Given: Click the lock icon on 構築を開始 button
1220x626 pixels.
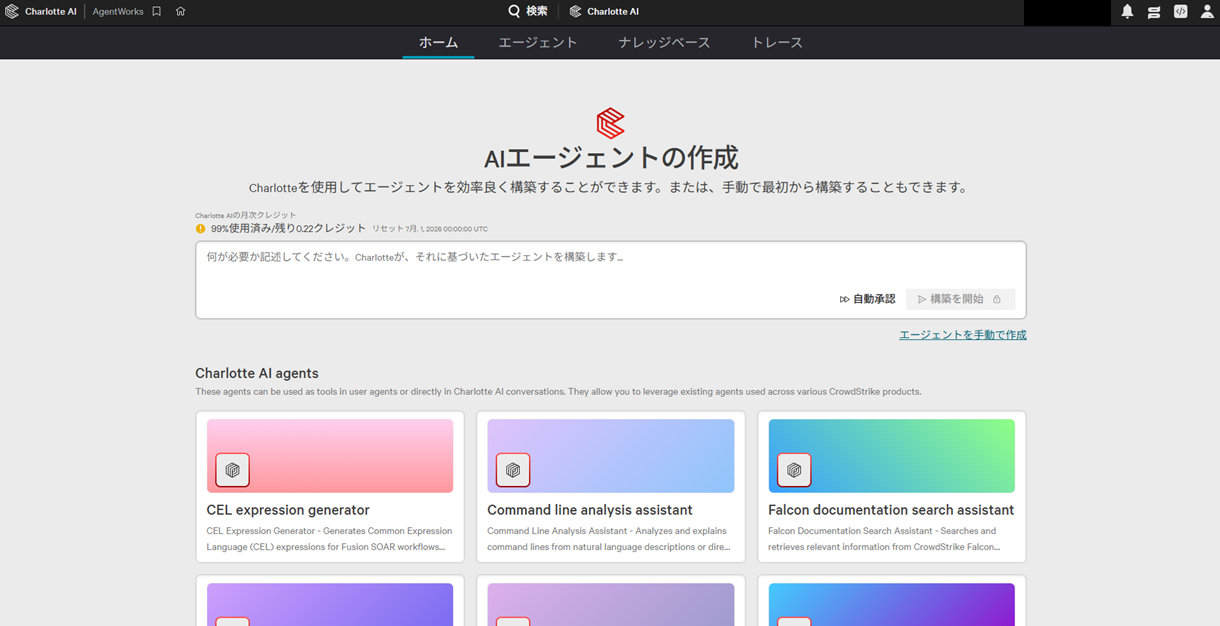Looking at the screenshot, I should pos(997,299).
